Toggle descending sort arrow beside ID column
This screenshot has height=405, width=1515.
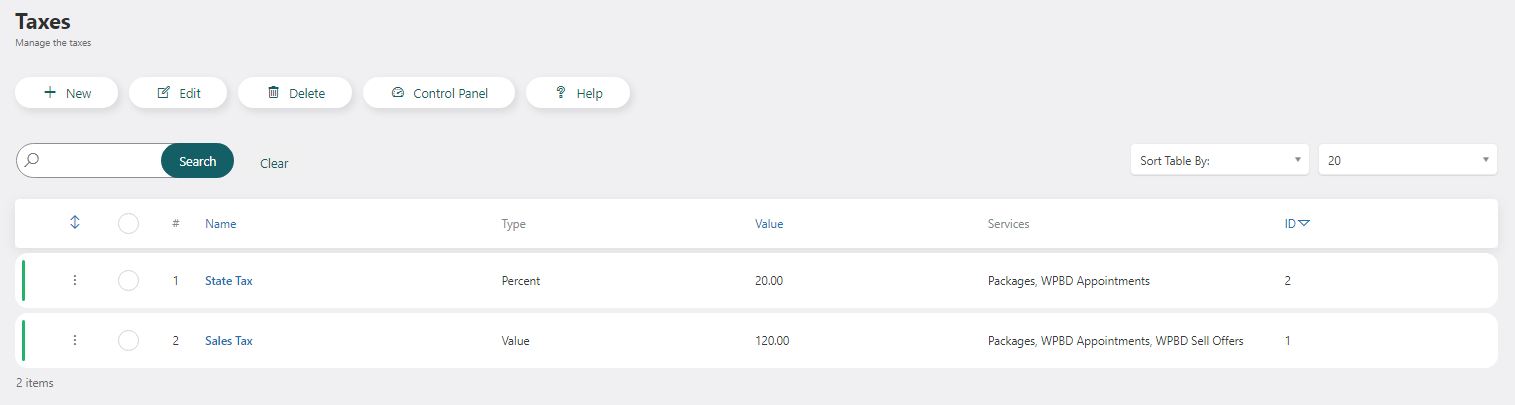click(x=1304, y=224)
